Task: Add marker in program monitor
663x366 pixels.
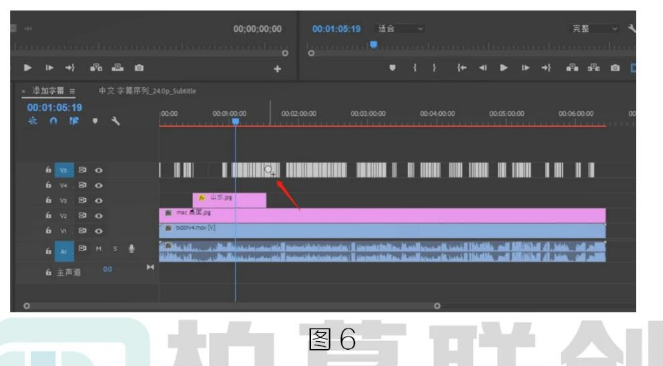Action: (392, 68)
